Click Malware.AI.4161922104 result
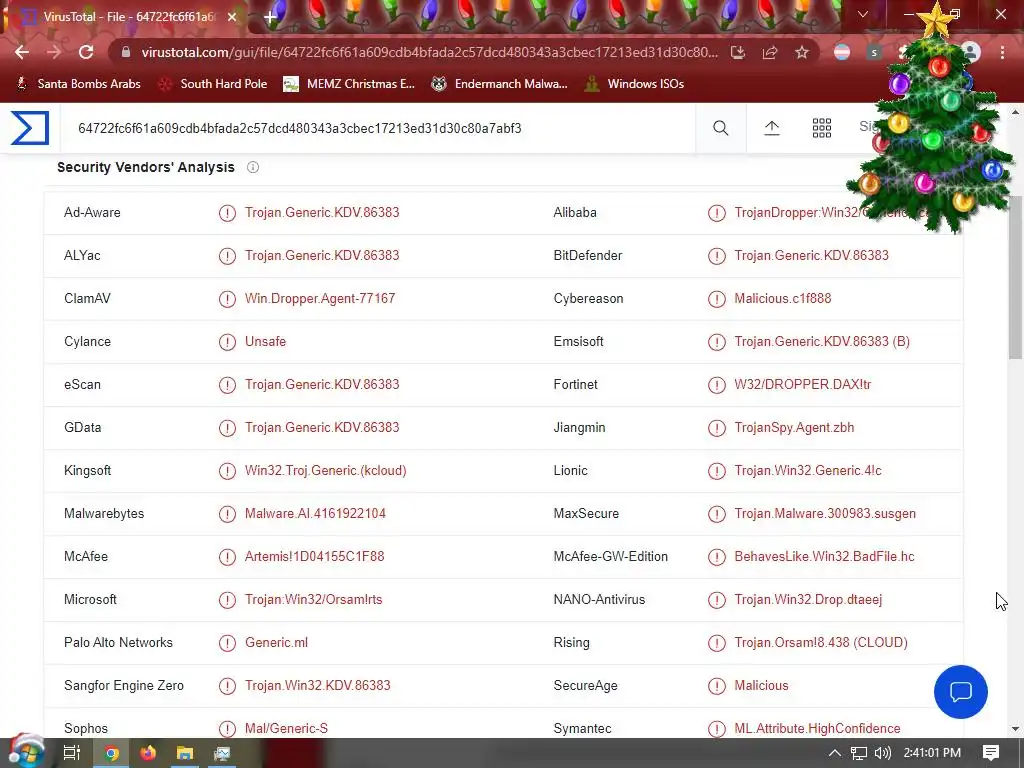This screenshot has width=1024, height=768. tap(315, 513)
